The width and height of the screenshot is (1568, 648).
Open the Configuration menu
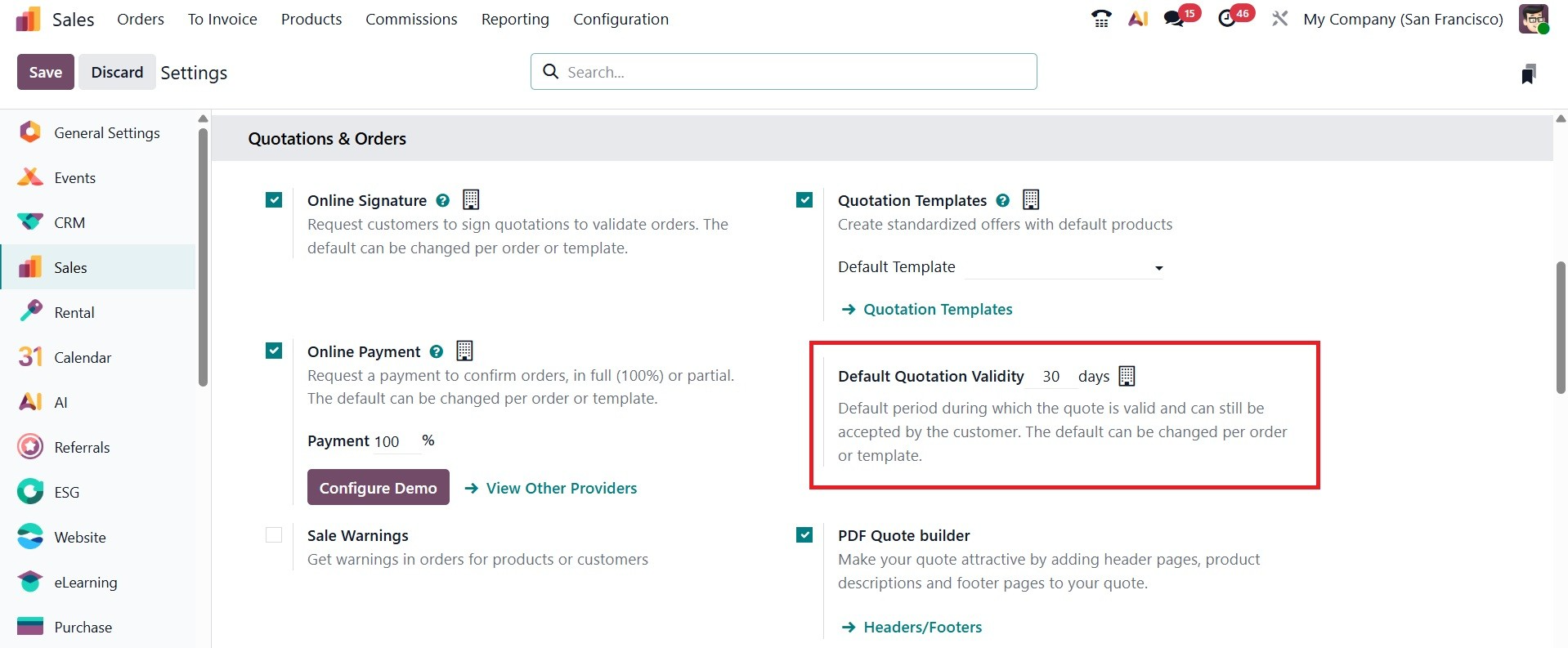click(620, 19)
